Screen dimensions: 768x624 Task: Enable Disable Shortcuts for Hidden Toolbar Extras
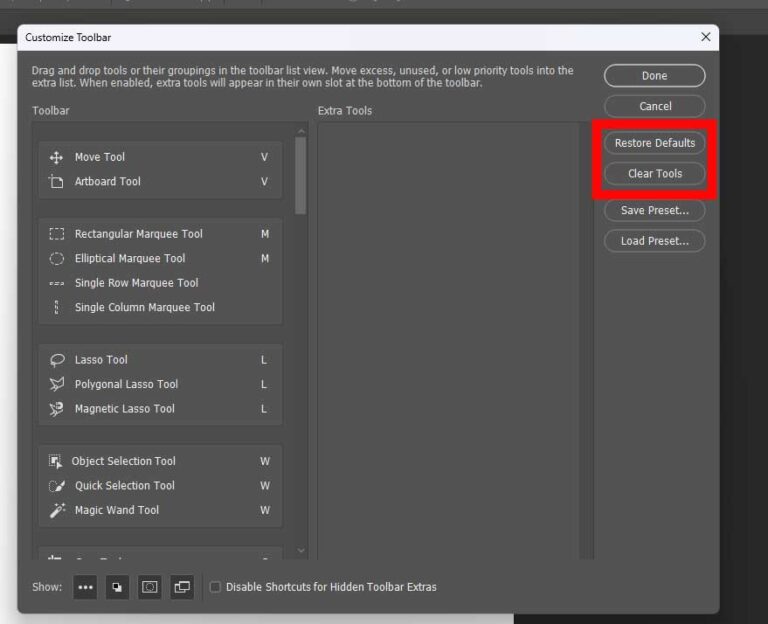(x=215, y=587)
